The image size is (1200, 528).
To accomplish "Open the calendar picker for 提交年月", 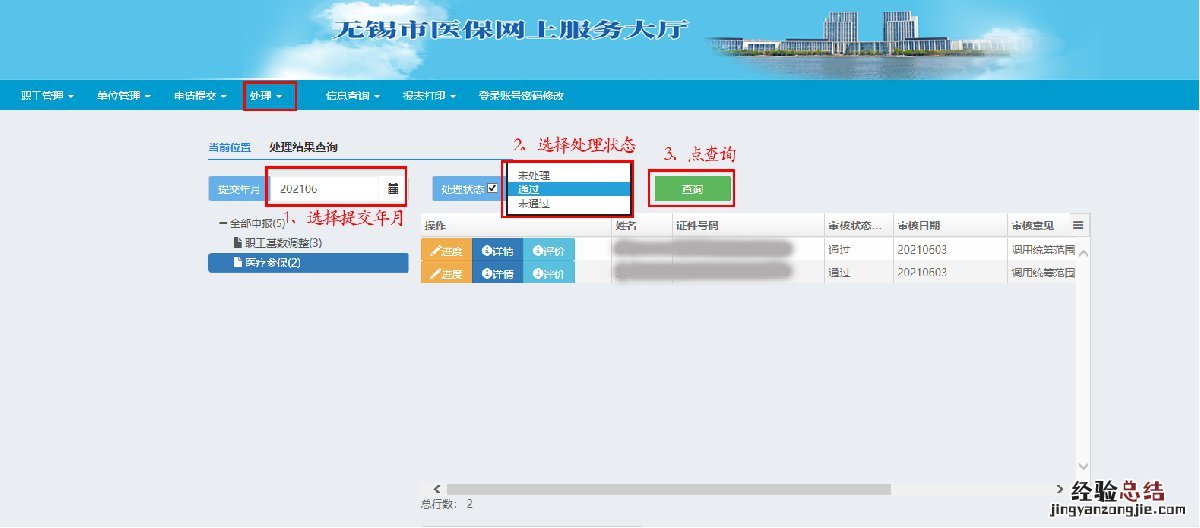I will pyautogui.click(x=393, y=188).
